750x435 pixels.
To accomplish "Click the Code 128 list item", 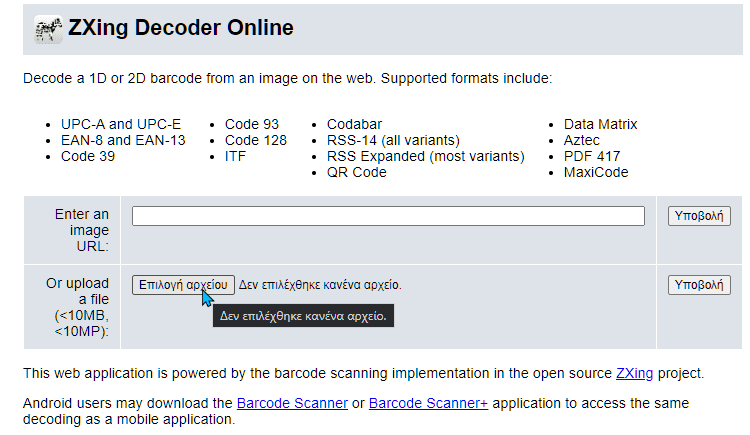I will pyautogui.click(x=256, y=140).
